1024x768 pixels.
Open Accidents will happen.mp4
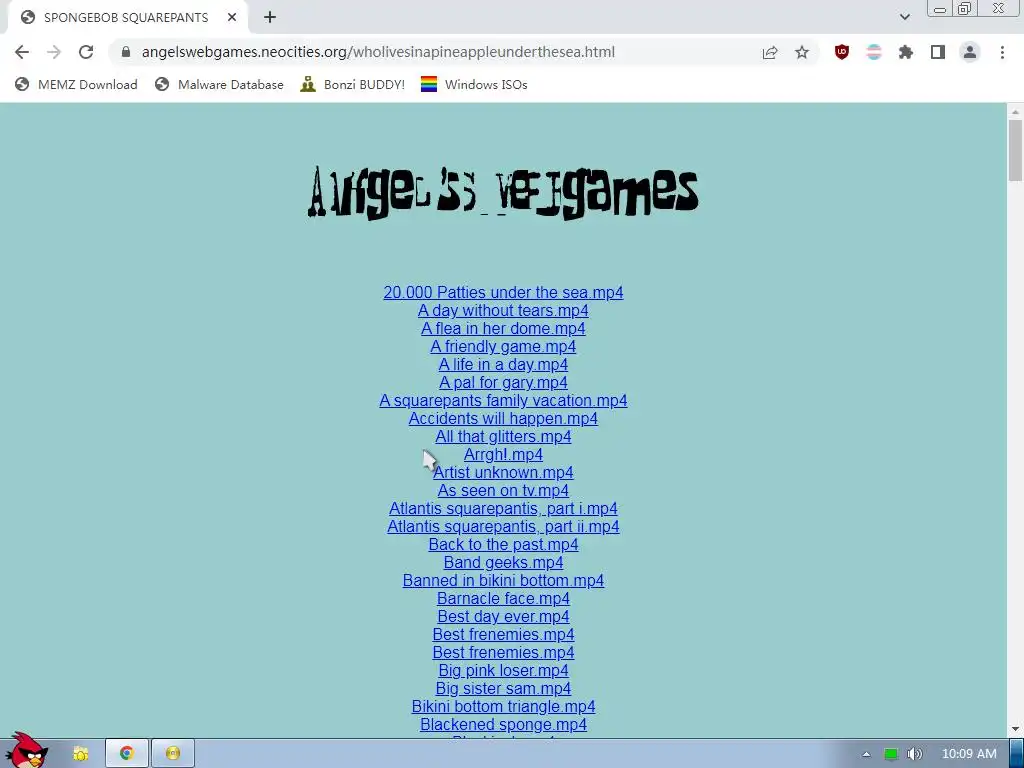[x=503, y=419]
